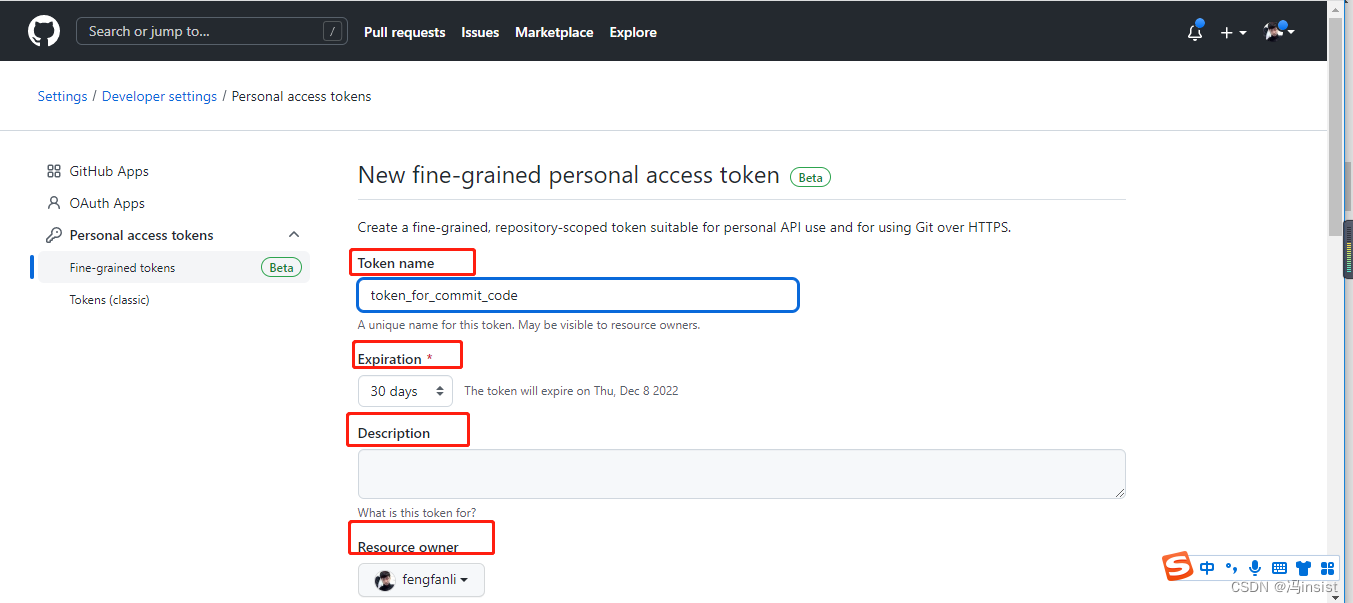Toggle the Chinese/English input mode
Viewport: 1353px width, 603px height.
pos(1207,568)
